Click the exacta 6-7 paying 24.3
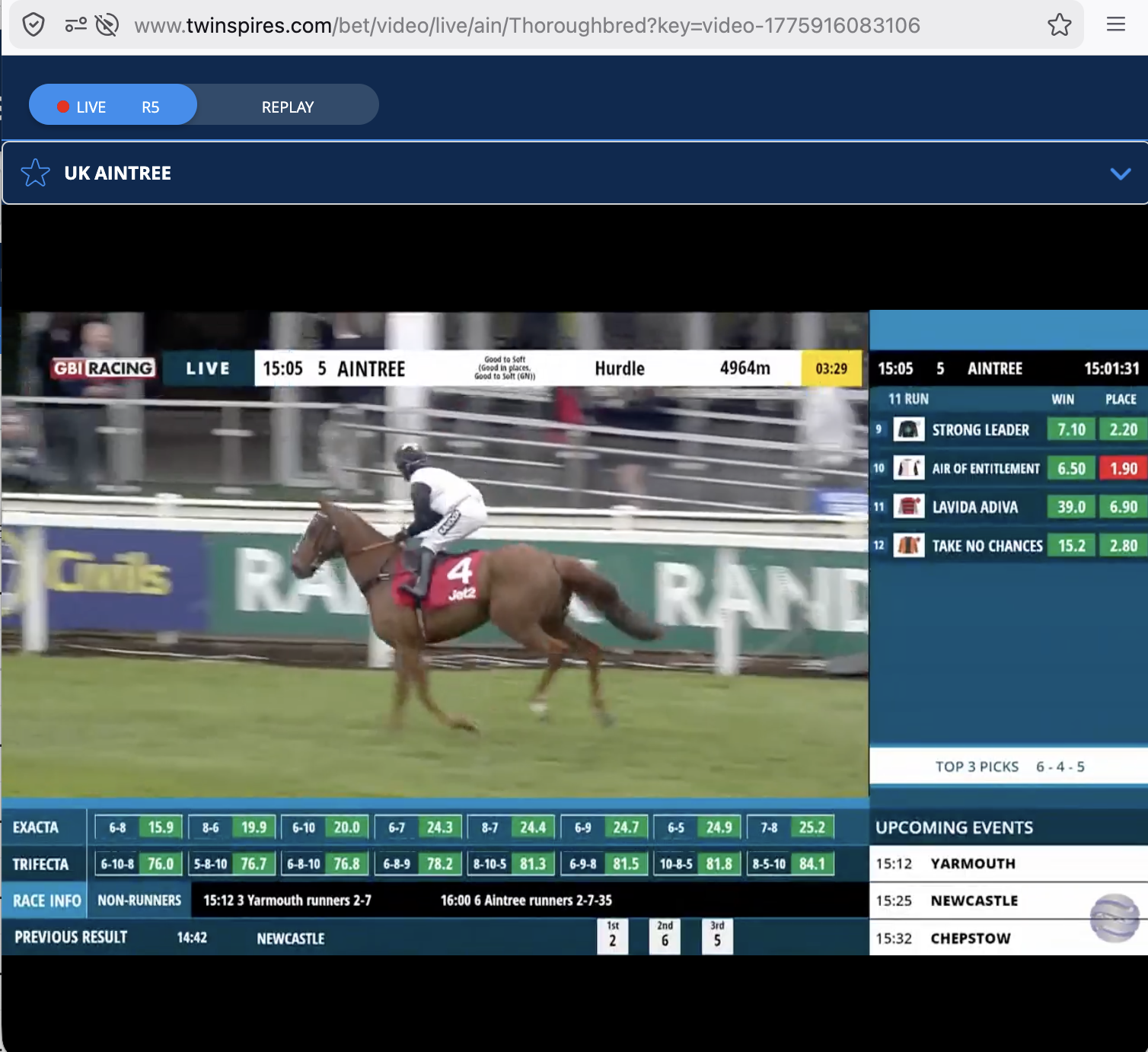Viewport: 1148px width, 1052px height. pos(418,827)
